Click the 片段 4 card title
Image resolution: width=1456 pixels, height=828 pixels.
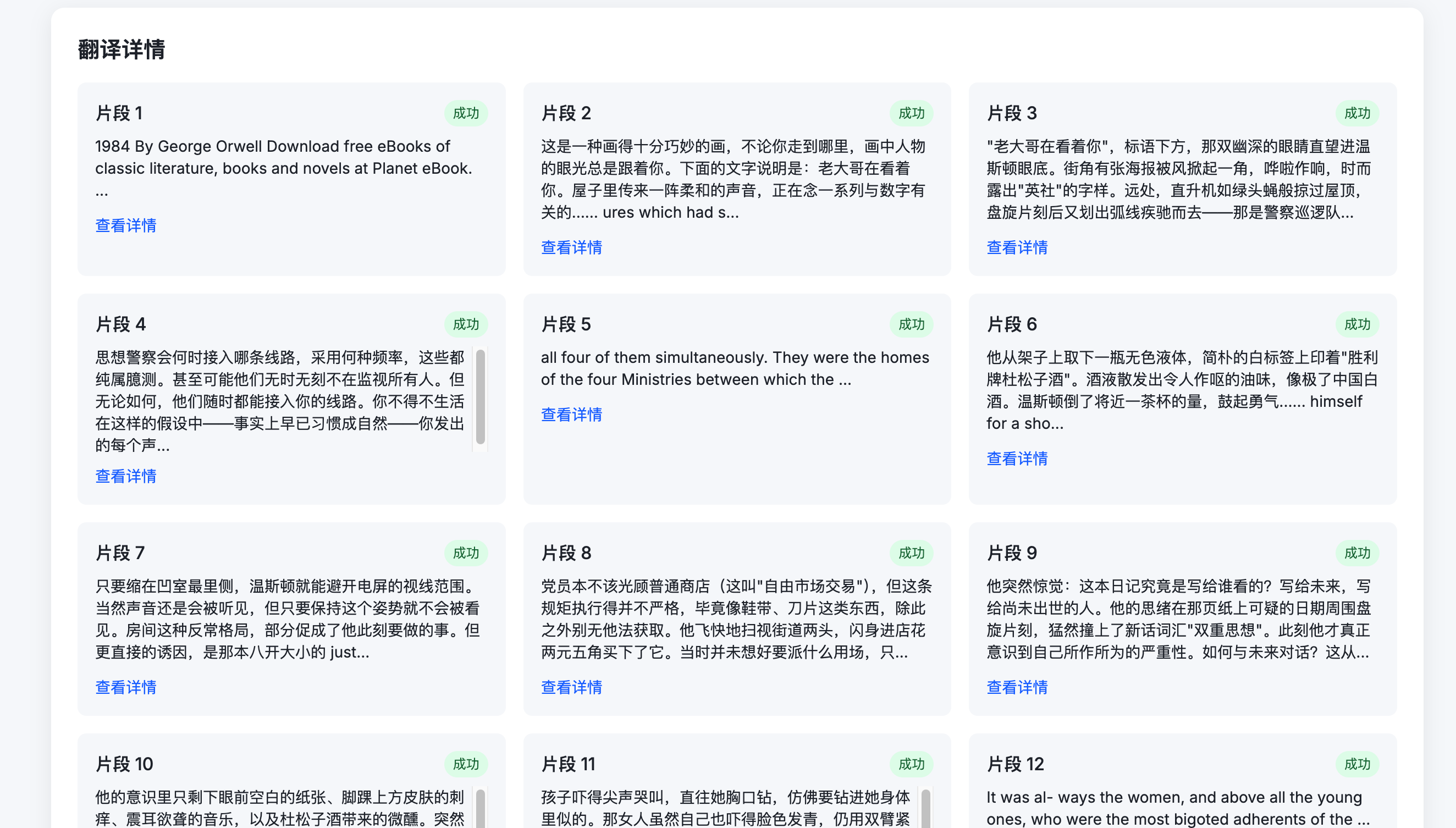pos(120,324)
